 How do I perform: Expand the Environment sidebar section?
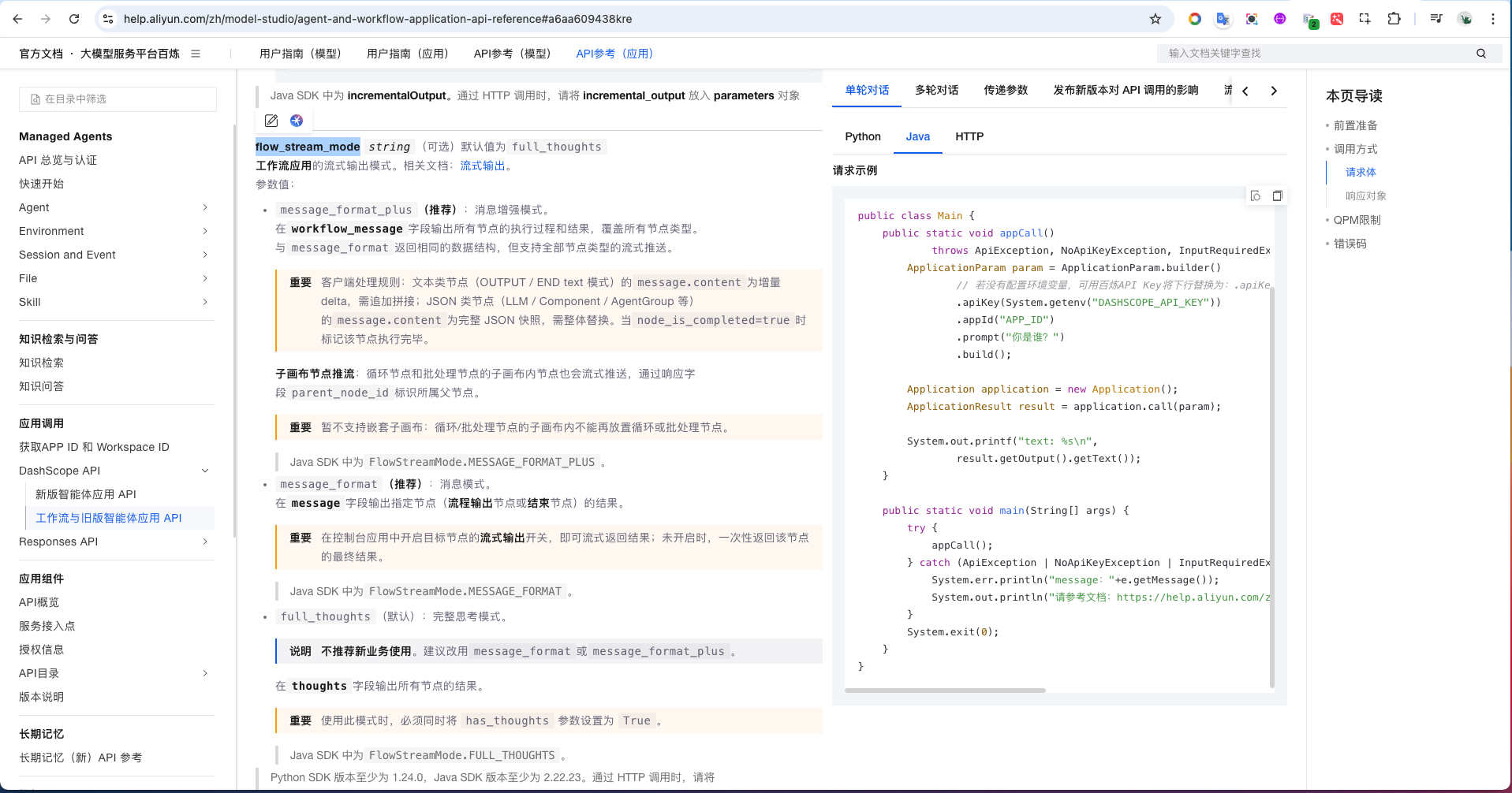tap(205, 231)
